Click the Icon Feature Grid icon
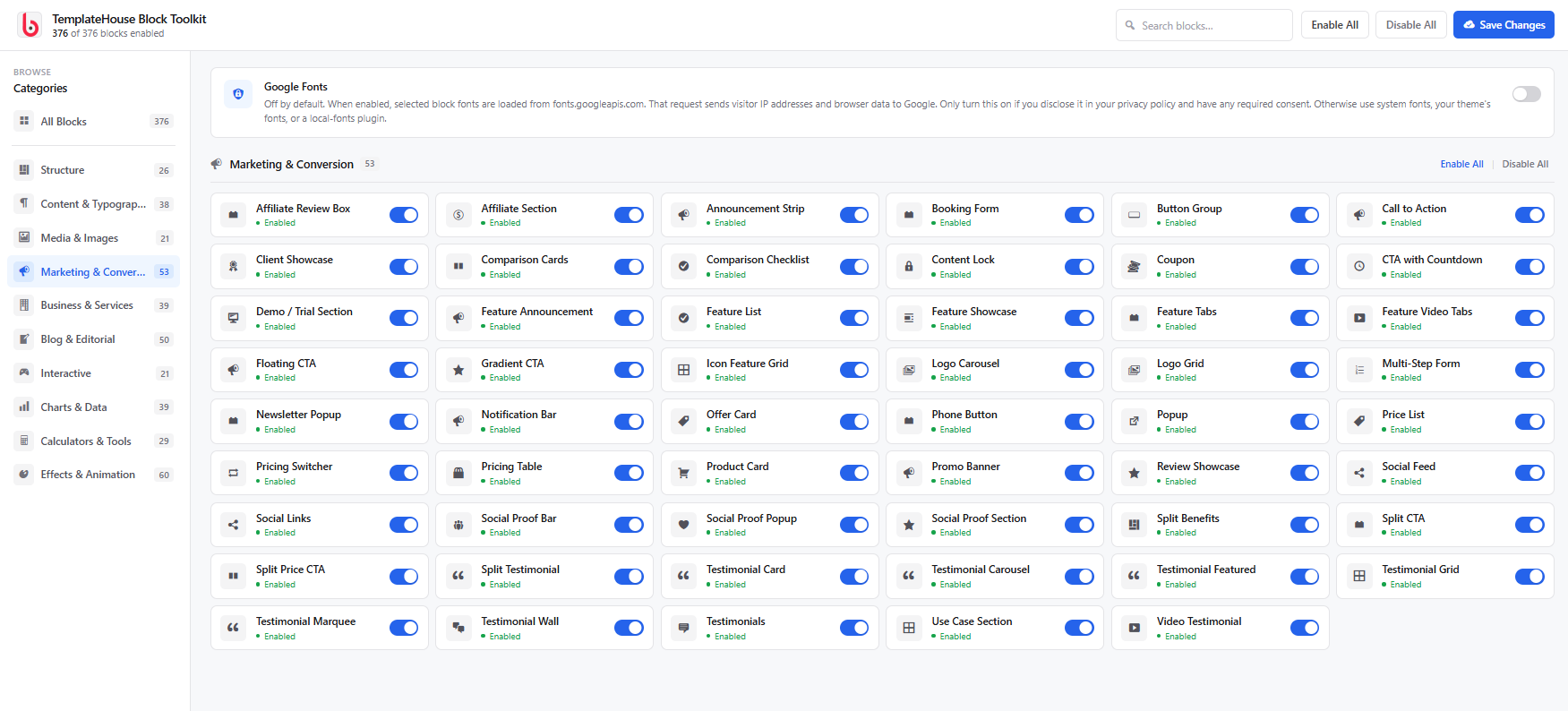The height and width of the screenshot is (711, 1568). pos(684,370)
